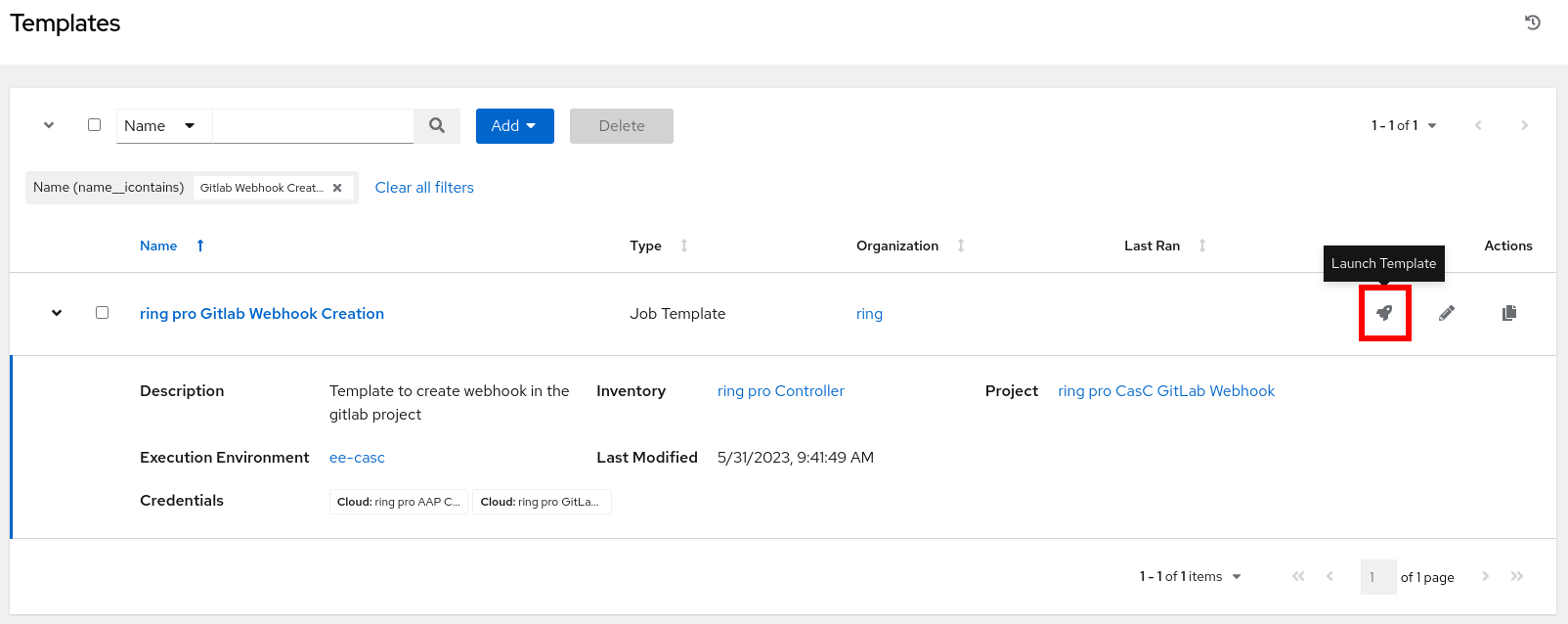The width and height of the screenshot is (1568, 624).
Task: Click the Last Ran column header text
Action: coord(1152,245)
